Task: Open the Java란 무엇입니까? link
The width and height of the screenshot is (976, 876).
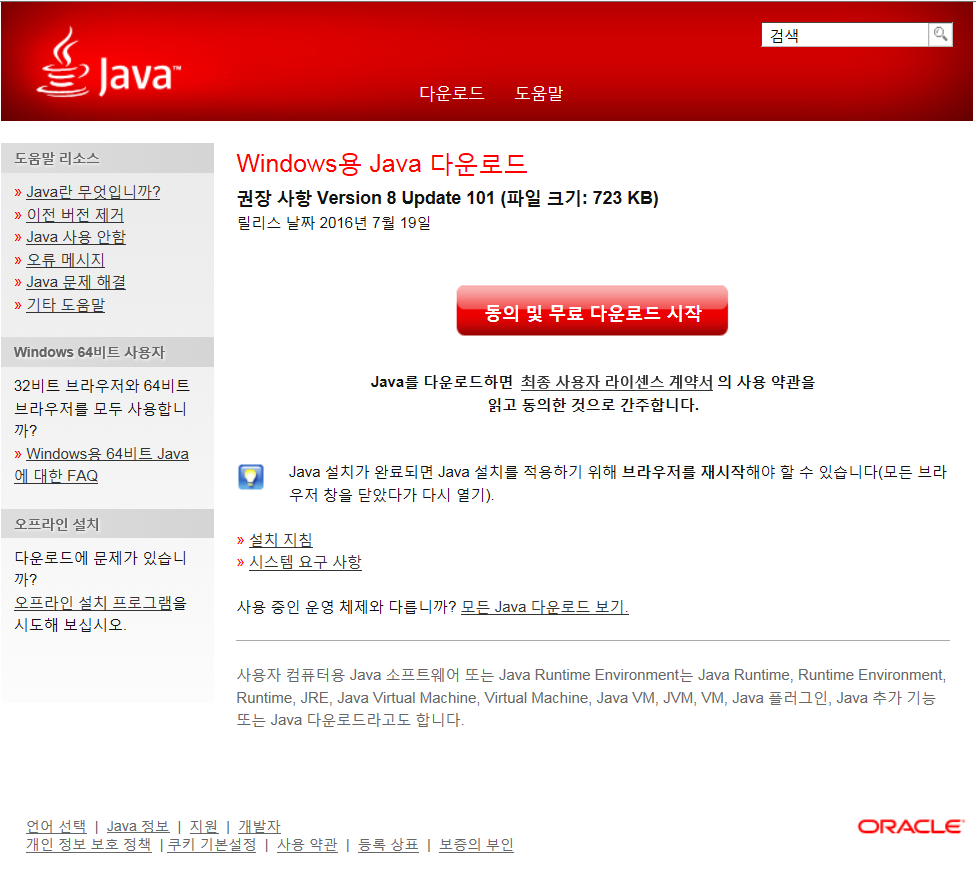Action: (x=93, y=192)
